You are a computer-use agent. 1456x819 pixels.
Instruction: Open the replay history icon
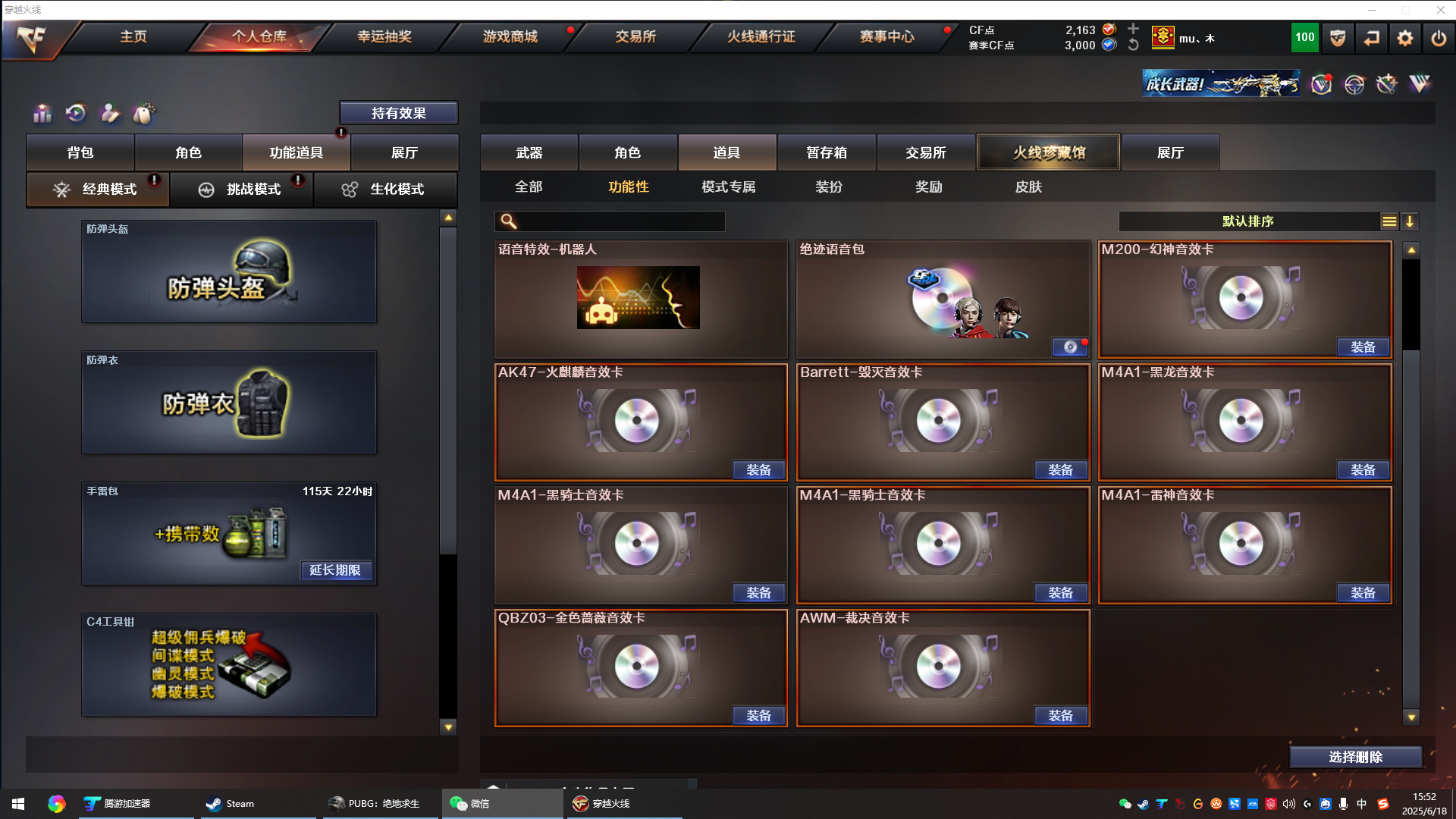click(75, 114)
